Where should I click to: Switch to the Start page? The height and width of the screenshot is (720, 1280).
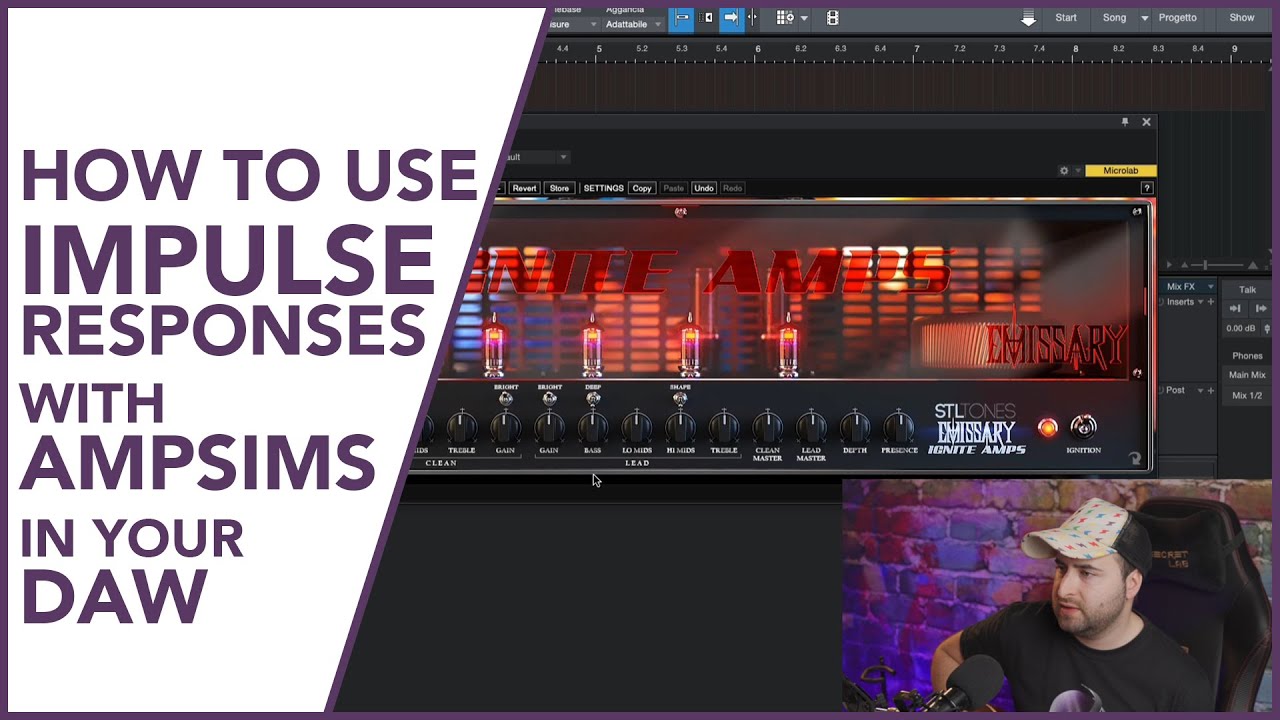pos(1066,18)
